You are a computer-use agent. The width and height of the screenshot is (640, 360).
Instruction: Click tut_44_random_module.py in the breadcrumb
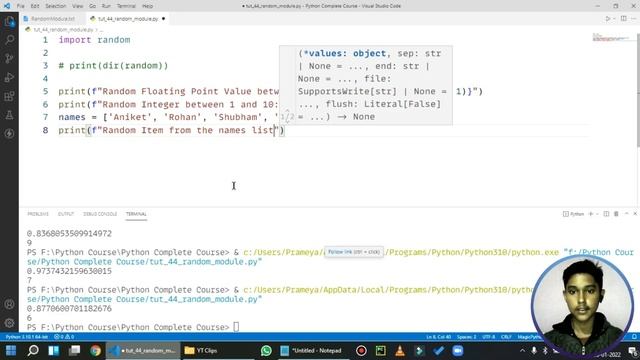[x=63, y=30]
